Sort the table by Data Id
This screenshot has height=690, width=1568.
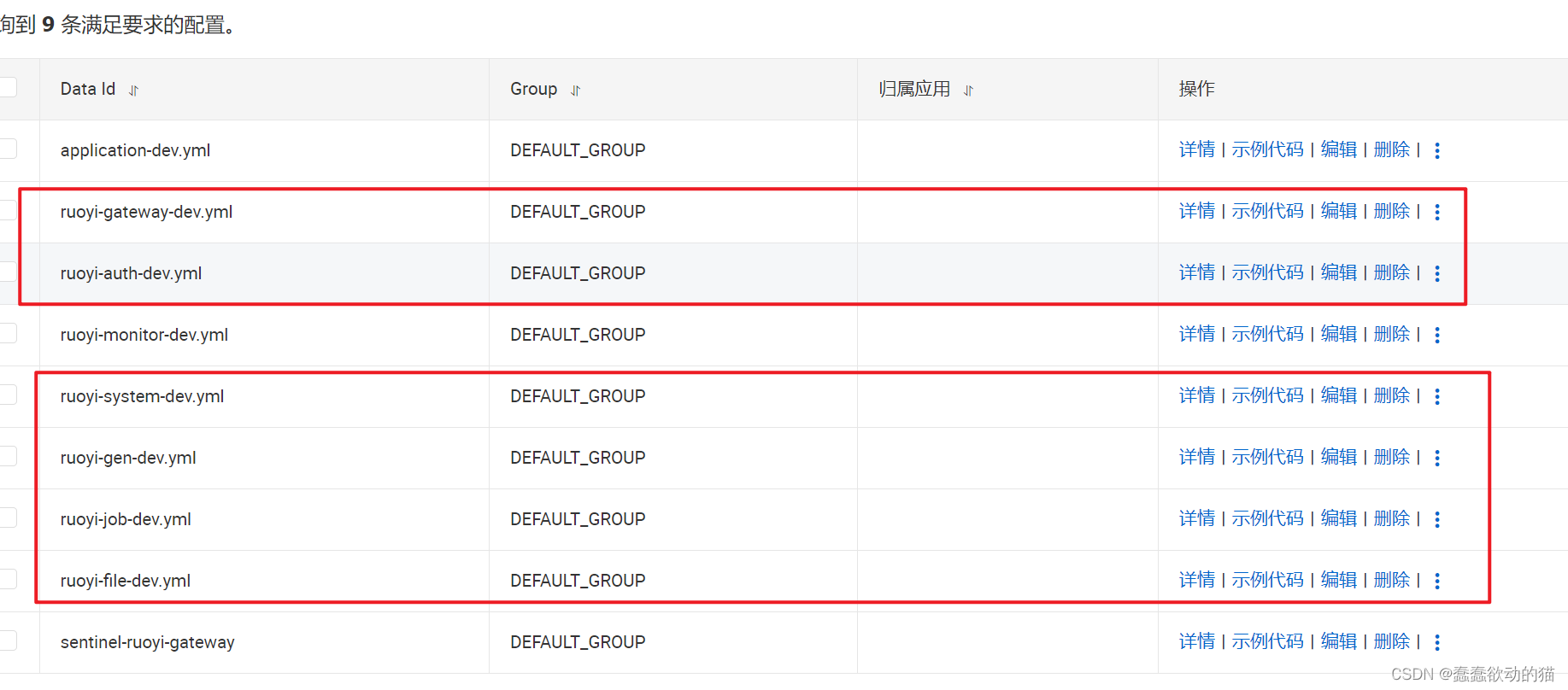133,91
